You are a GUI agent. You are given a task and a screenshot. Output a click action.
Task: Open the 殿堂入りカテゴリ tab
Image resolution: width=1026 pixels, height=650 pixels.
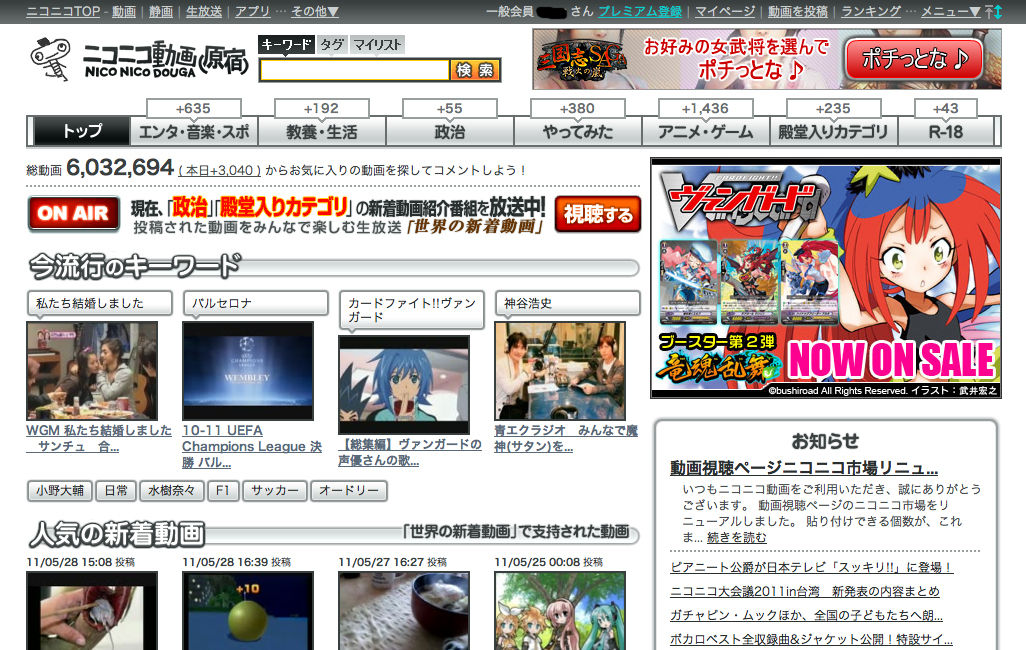pos(833,131)
